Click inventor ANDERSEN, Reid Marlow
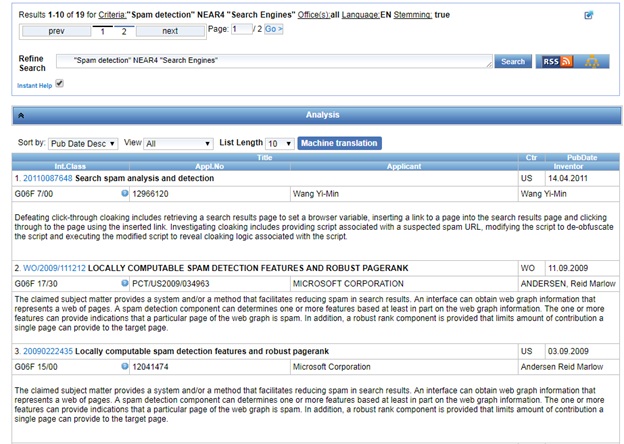 [568, 284]
